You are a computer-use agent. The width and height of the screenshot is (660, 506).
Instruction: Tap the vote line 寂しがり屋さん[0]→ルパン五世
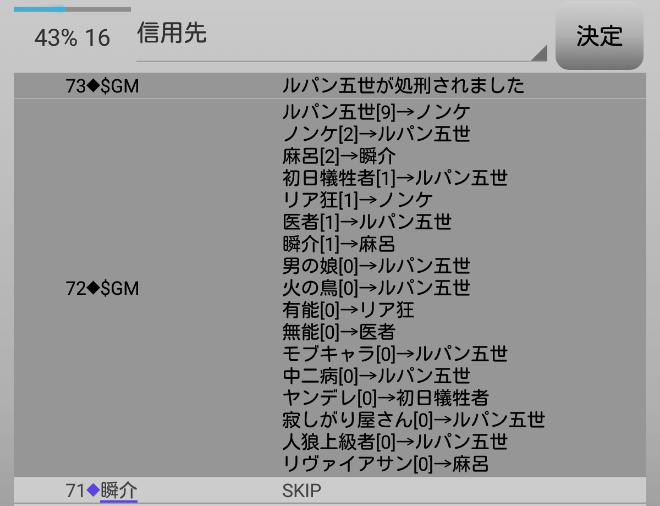pyautogui.click(x=413, y=420)
